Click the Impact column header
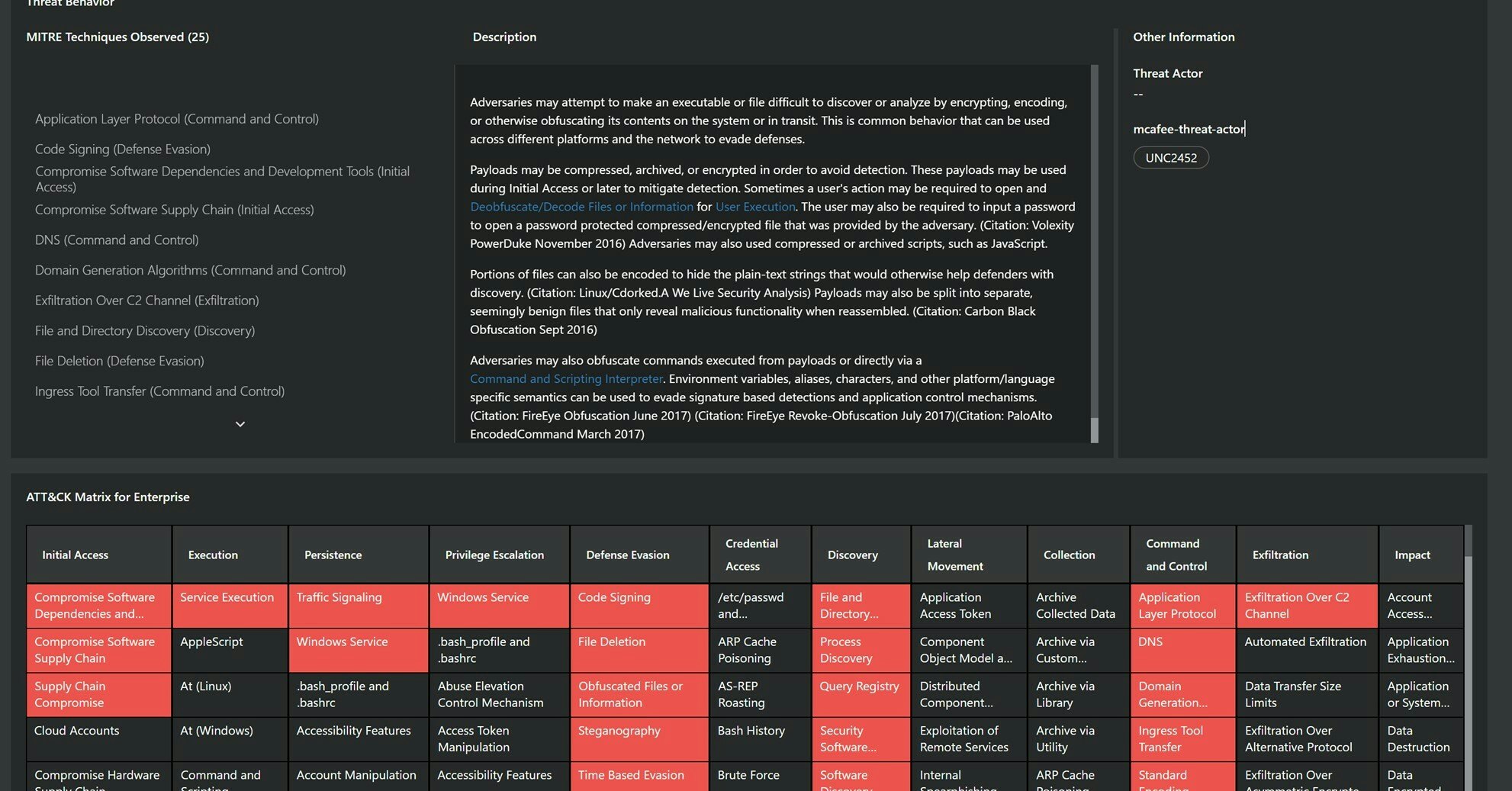This screenshot has height=791, width=1512. tap(1421, 555)
